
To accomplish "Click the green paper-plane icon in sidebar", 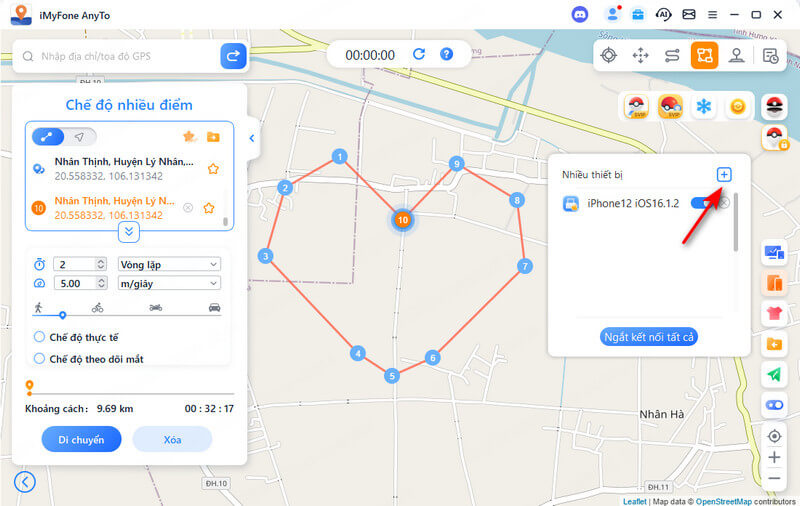I will click(x=774, y=374).
